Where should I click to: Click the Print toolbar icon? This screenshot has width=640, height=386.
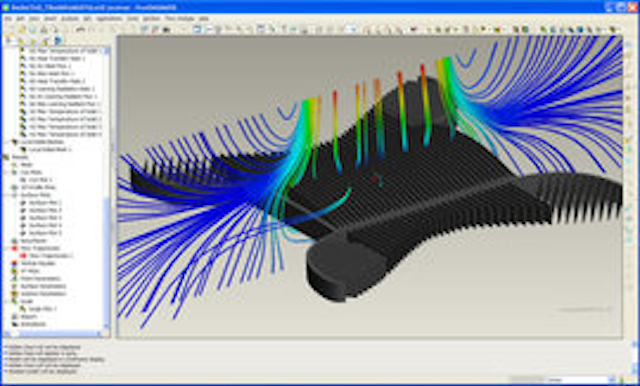click(44, 29)
